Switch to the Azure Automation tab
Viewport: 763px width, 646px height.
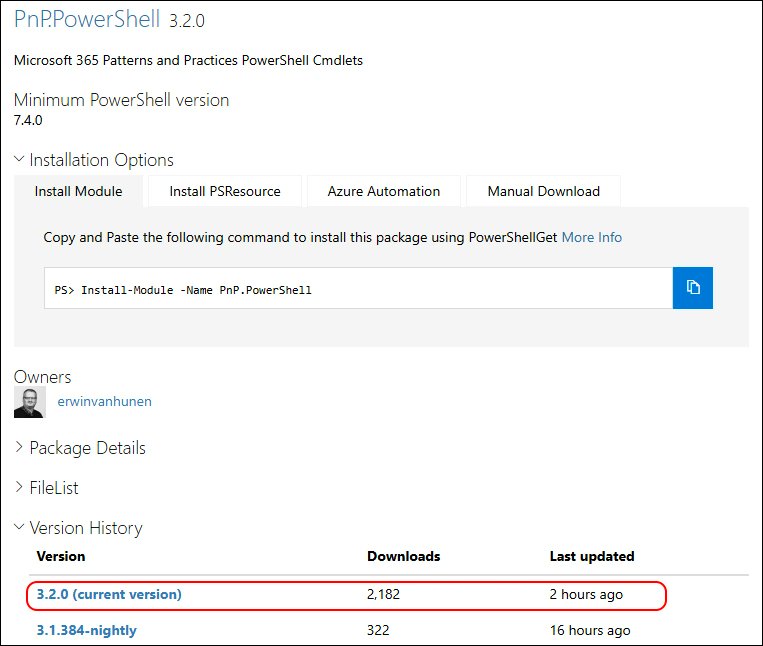[x=383, y=191]
